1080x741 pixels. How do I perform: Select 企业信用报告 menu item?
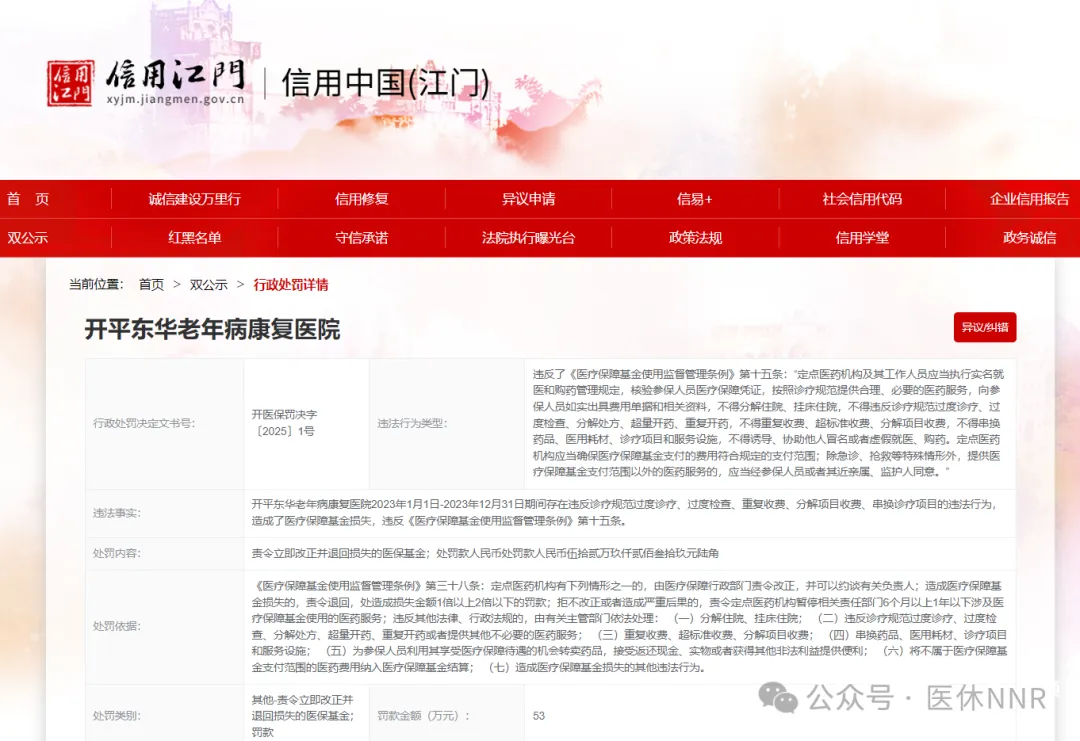(x=1029, y=199)
